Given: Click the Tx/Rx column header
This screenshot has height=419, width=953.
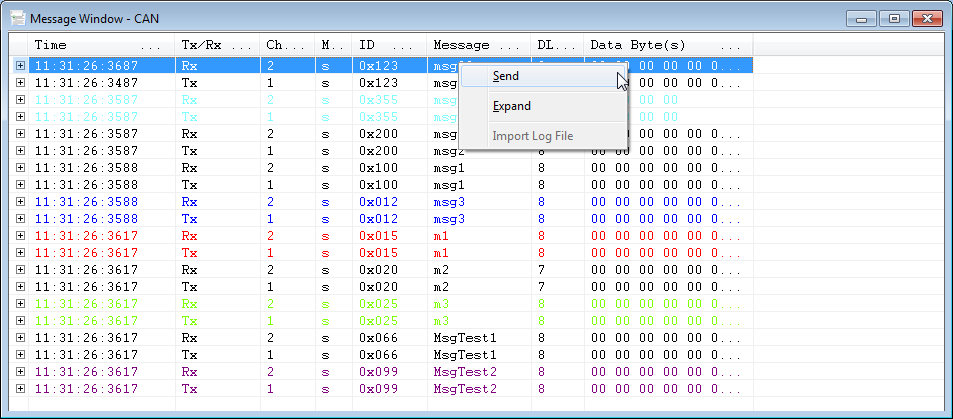Looking at the screenshot, I should point(218,45).
